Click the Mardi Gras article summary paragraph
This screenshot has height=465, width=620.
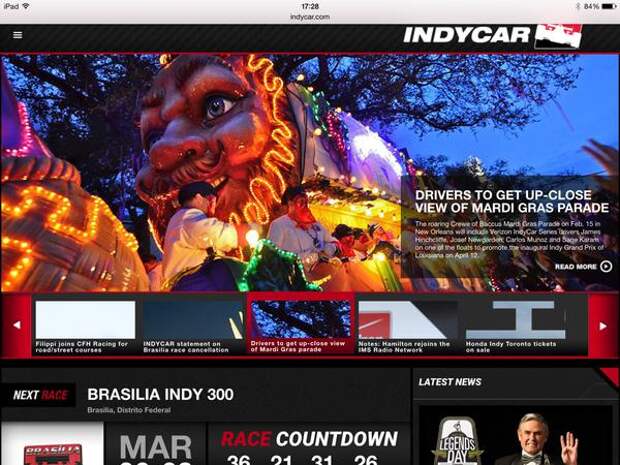(x=509, y=240)
